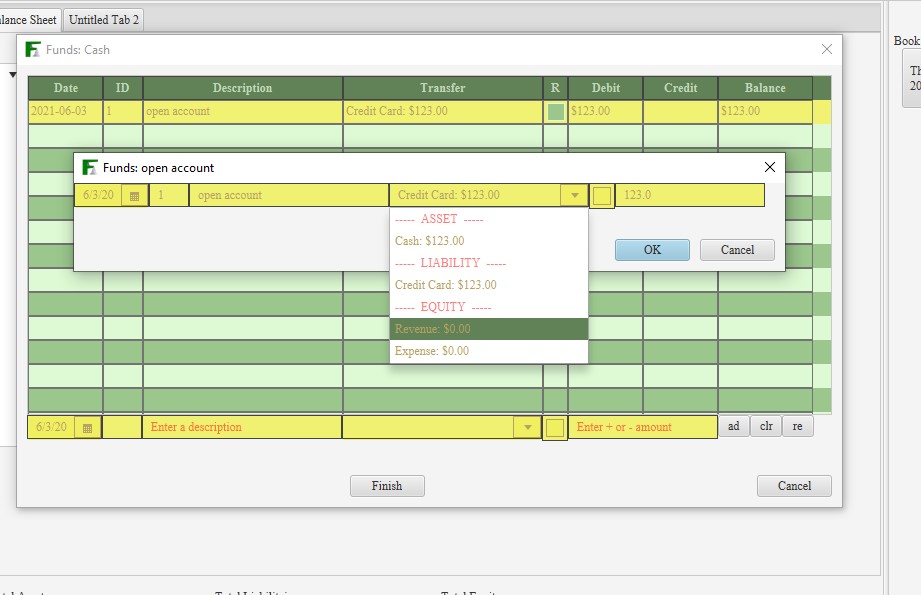
Task: Click the 're' button beside clr
Action: tap(798, 426)
